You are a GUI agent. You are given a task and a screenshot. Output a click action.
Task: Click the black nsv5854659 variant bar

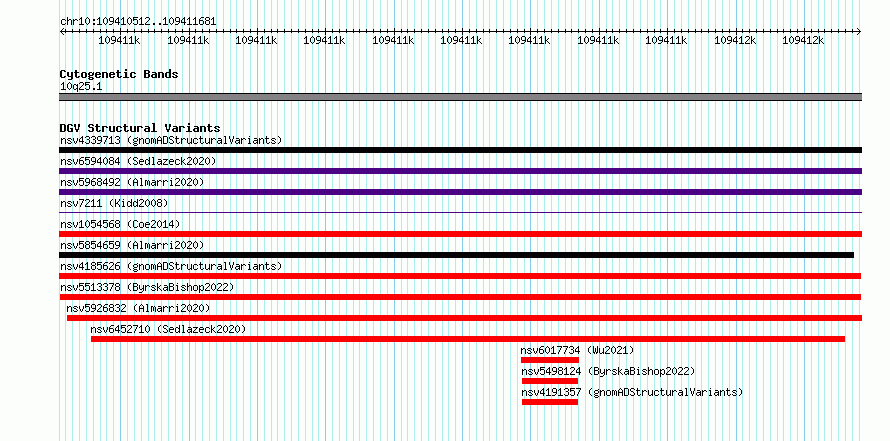[x=456, y=255]
